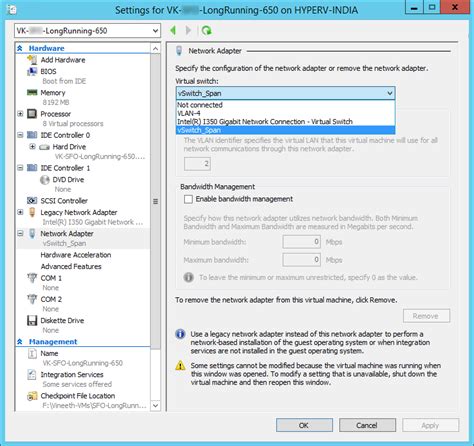Select Not connected in switch list
Viewport: 474px width, 446px height.
coord(285,105)
